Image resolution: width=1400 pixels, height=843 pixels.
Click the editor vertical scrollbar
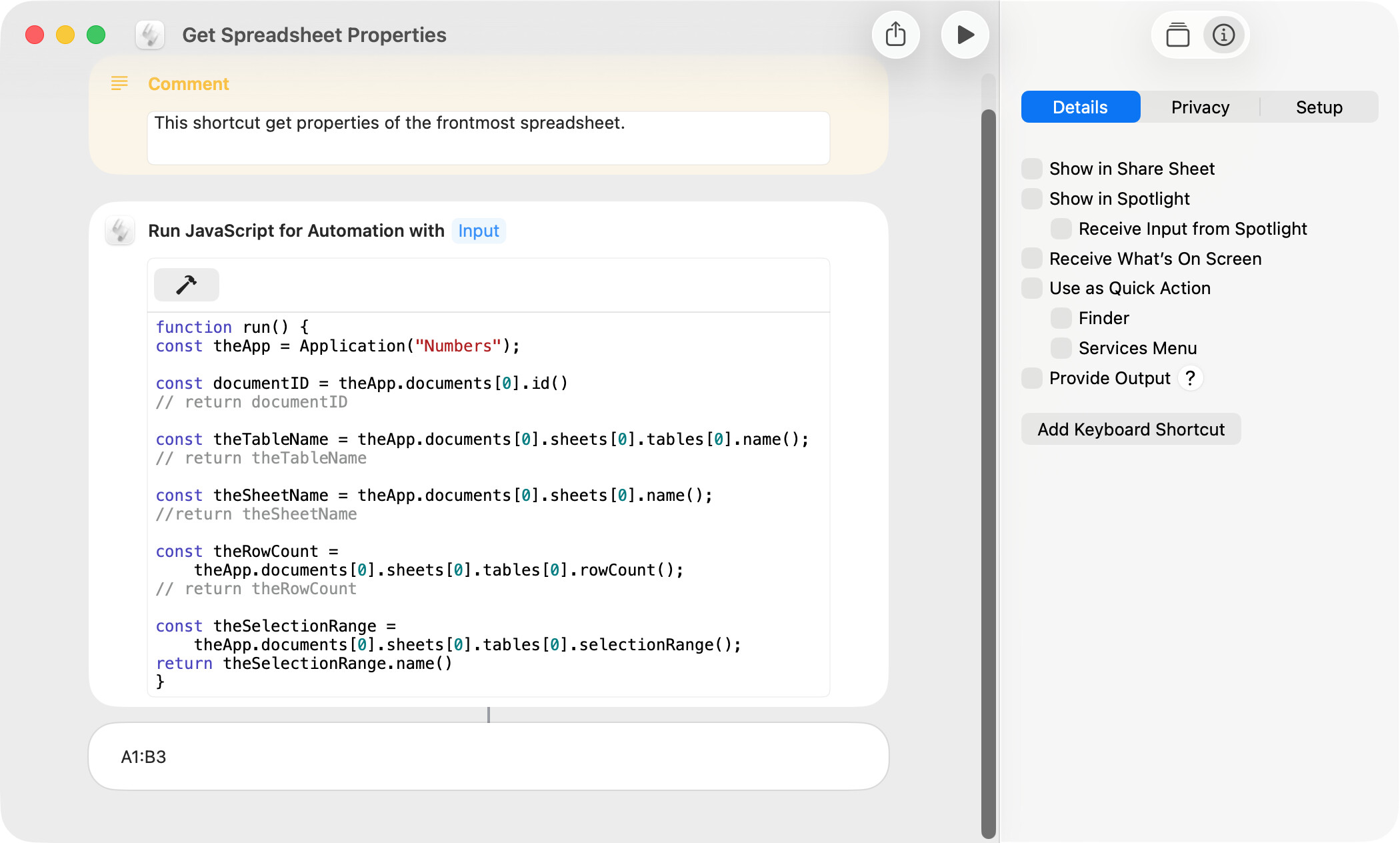988,467
